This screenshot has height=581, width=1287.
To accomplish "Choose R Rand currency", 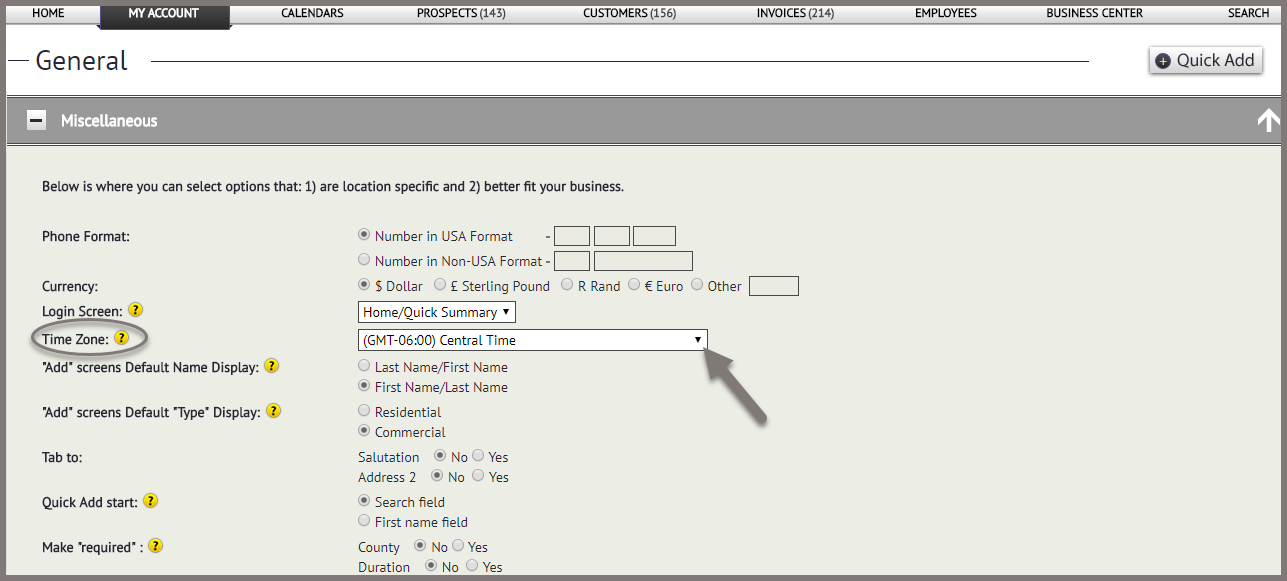I will click(567, 285).
